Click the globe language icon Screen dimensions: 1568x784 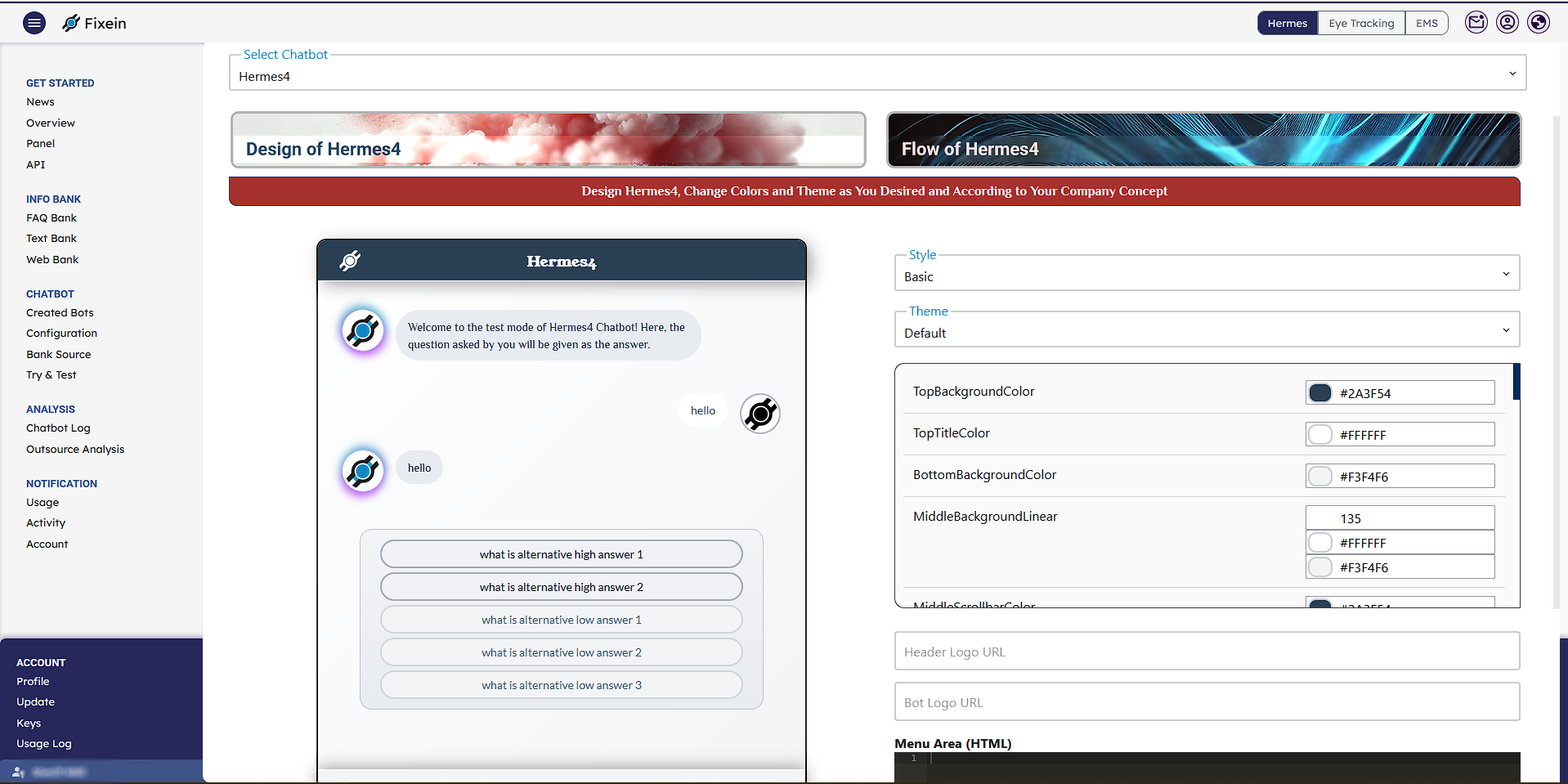tap(1539, 22)
